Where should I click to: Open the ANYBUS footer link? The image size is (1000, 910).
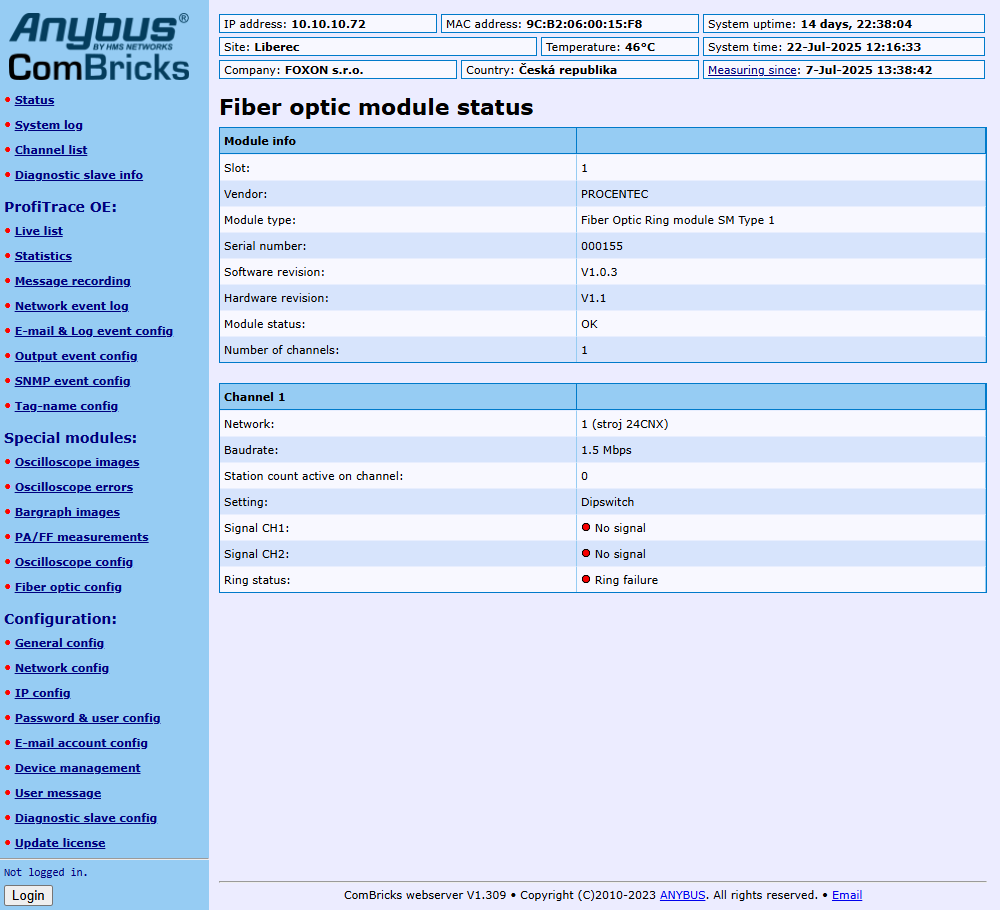682,895
